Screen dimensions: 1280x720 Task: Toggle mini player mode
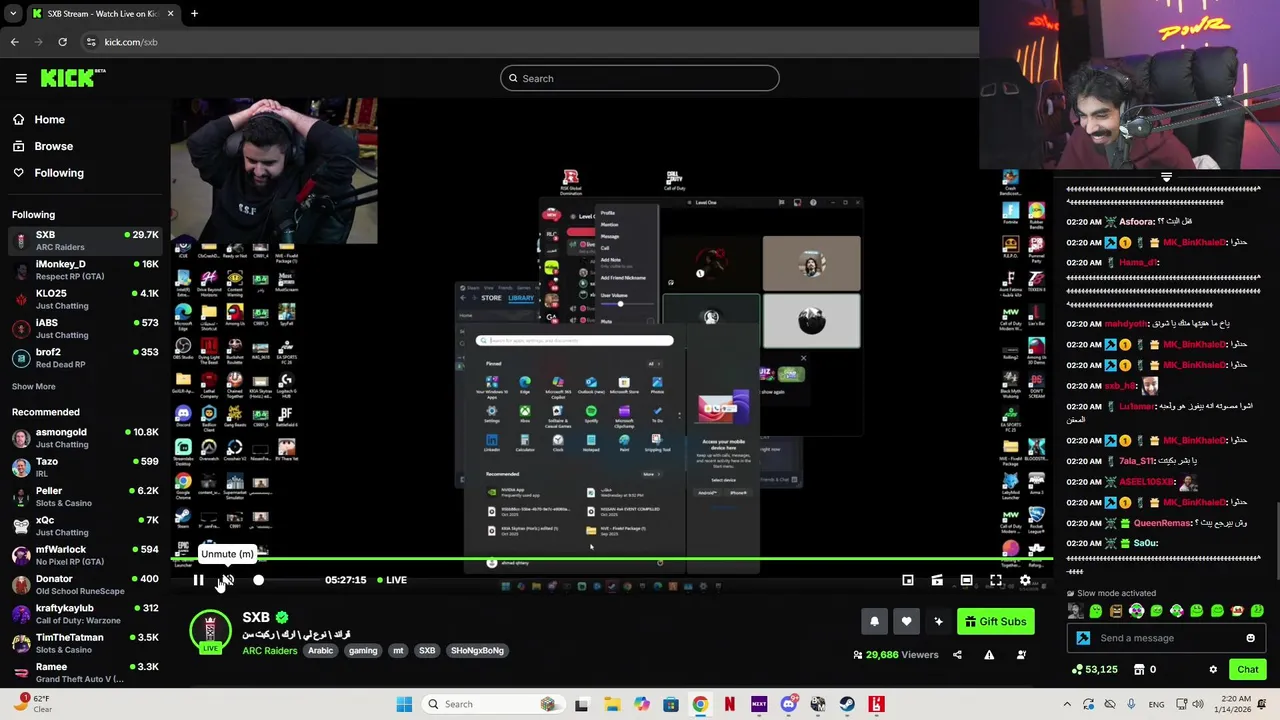tap(908, 580)
